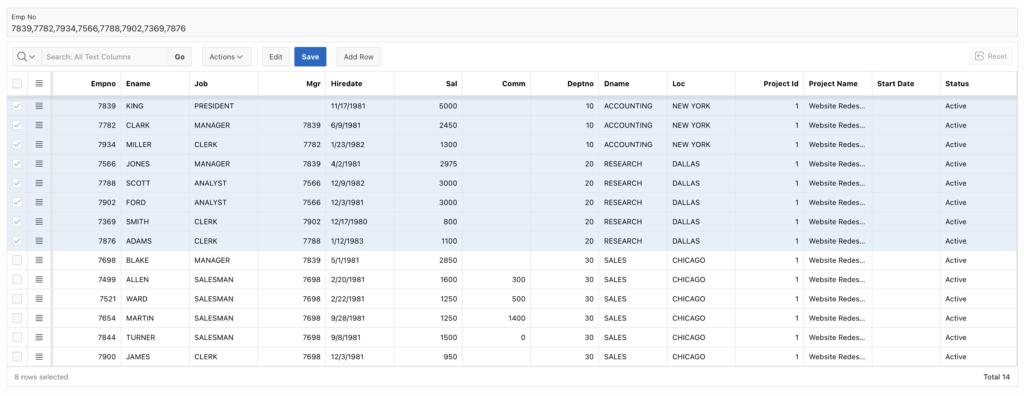Open row actions menu for BLAKE row
Screen dimensions: 1024x396
39,260
